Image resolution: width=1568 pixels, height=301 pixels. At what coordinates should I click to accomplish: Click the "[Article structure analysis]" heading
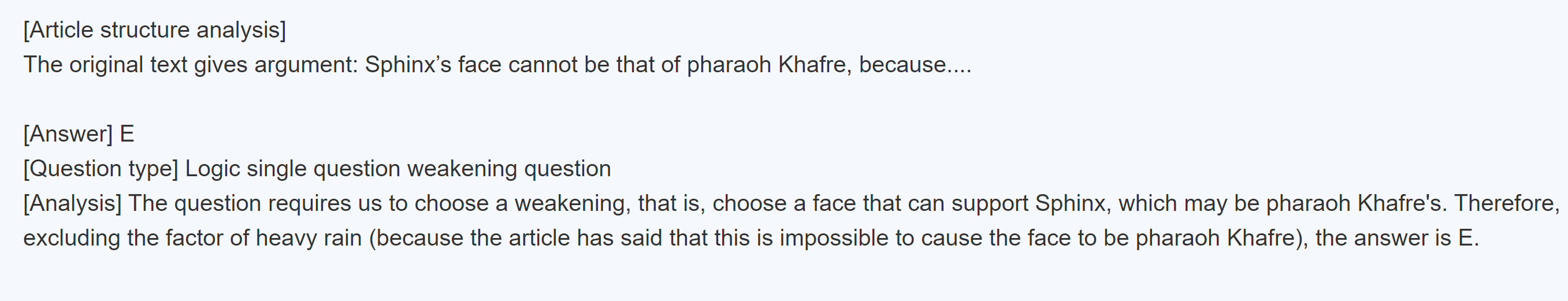tap(155, 30)
